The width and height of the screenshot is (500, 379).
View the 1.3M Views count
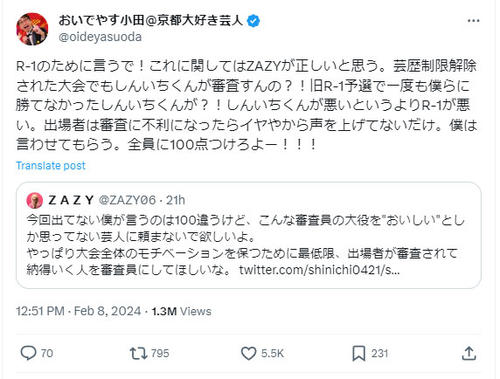(182, 311)
